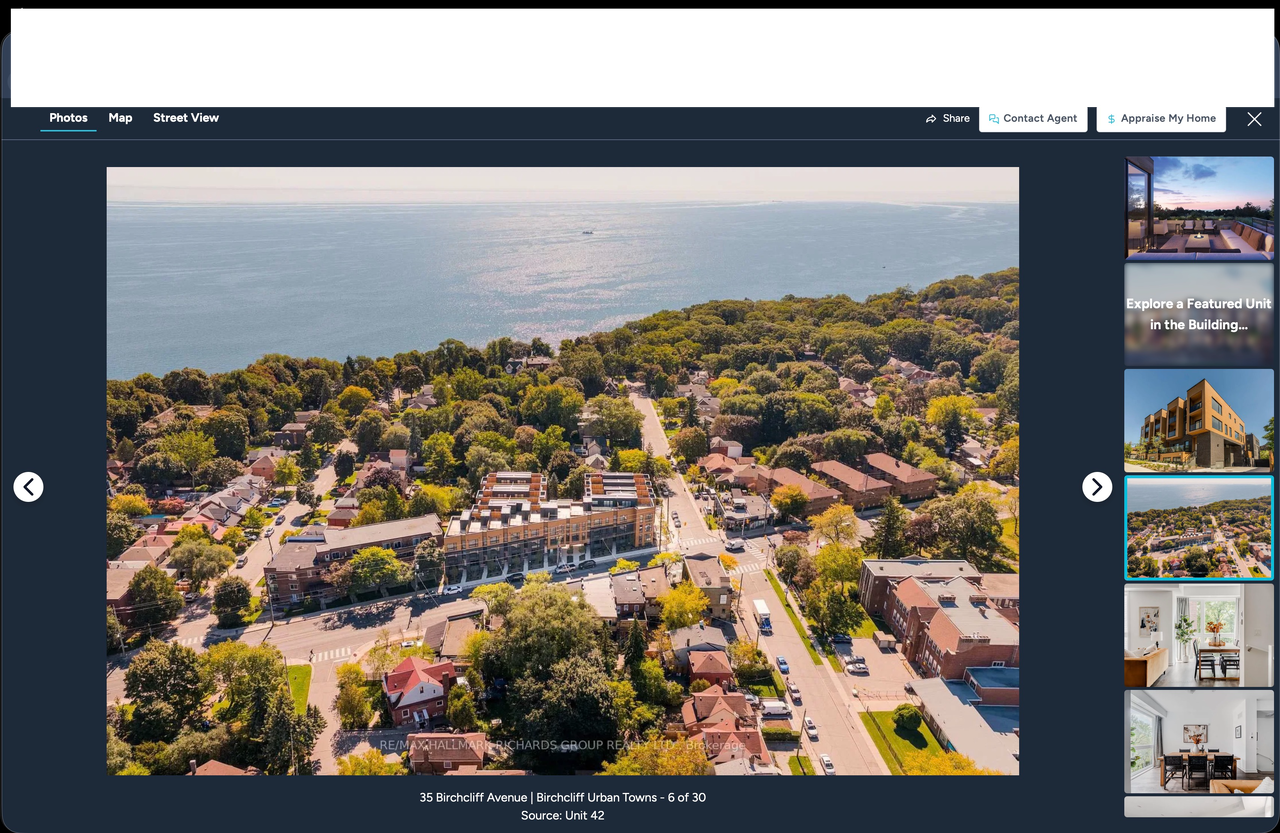Click the dollar sign icon in Appraise My Home
This screenshot has width=1280, height=833.
coord(1111,118)
